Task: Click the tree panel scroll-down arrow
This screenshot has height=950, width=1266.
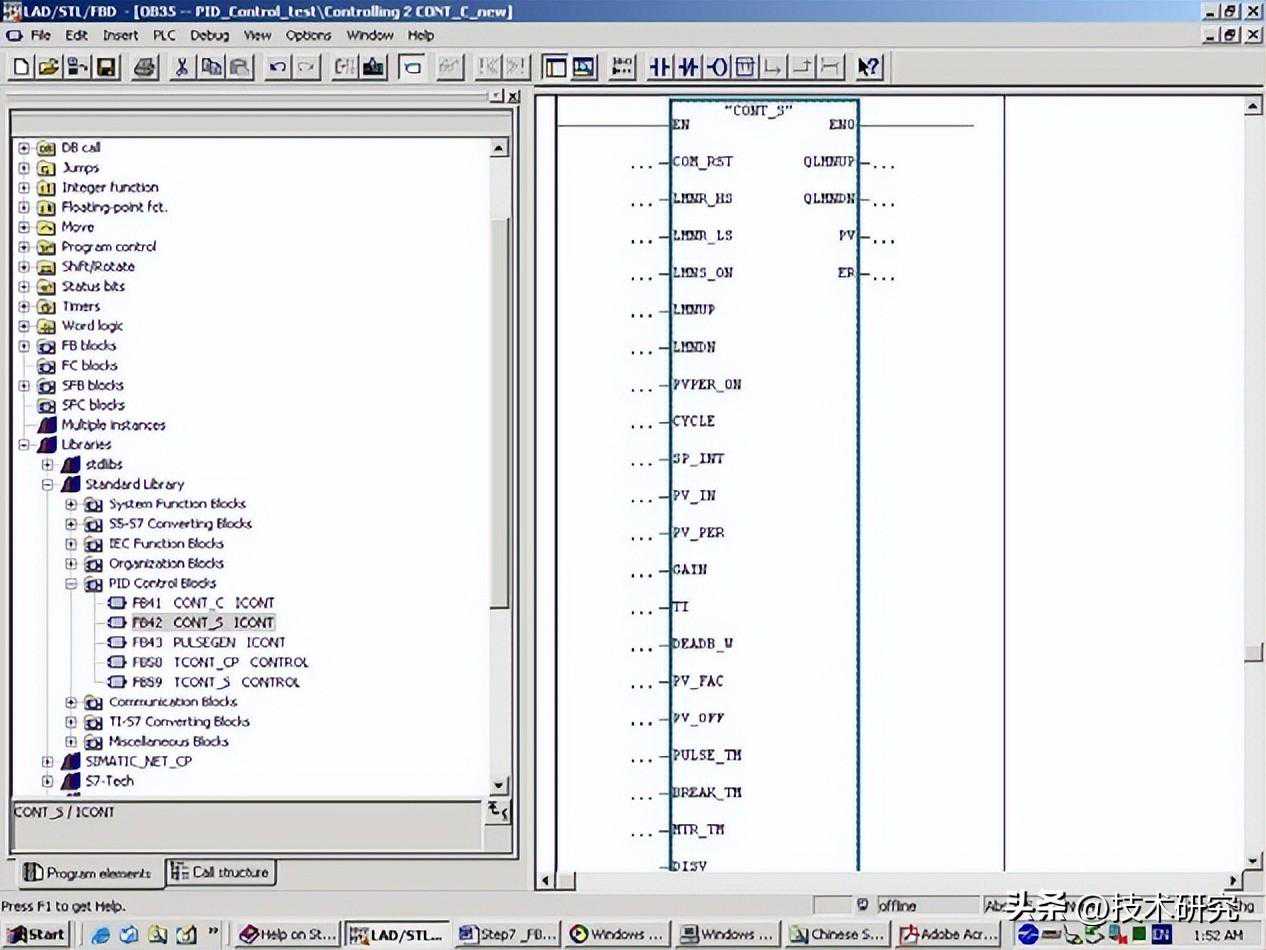Action: (499, 786)
